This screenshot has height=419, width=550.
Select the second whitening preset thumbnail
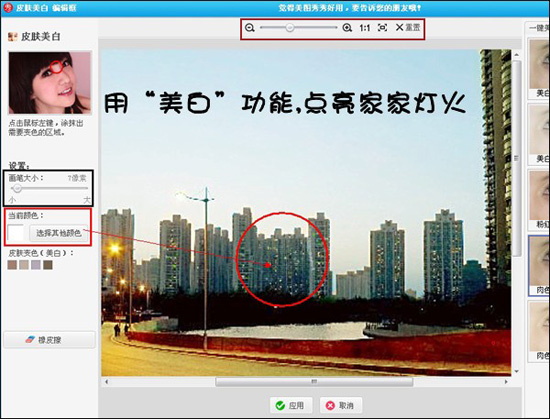coord(539,134)
